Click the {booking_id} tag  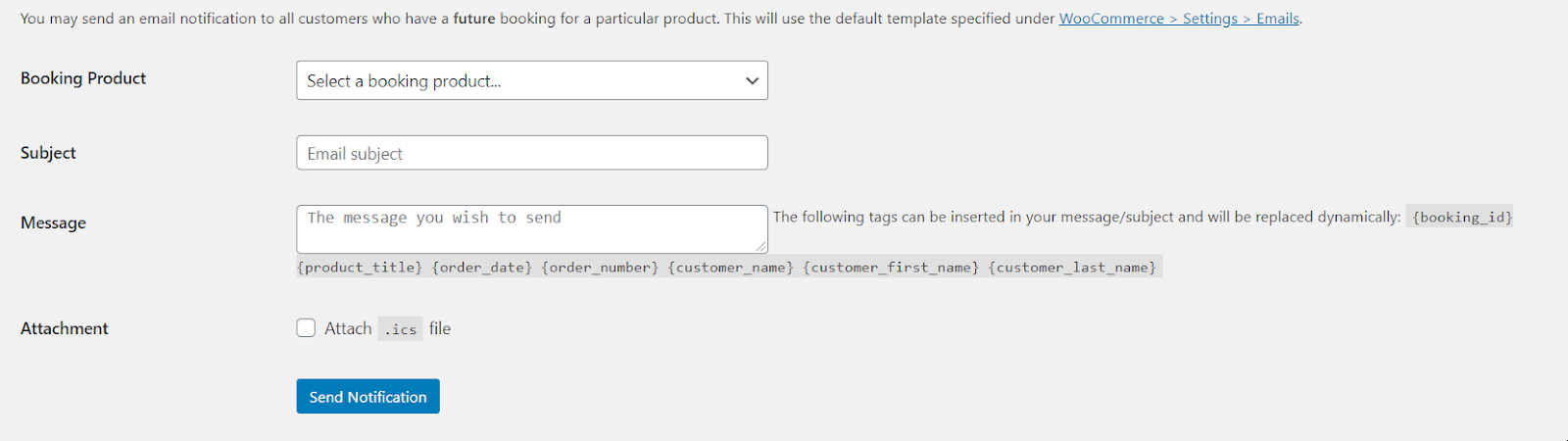tap(1461, 218)
